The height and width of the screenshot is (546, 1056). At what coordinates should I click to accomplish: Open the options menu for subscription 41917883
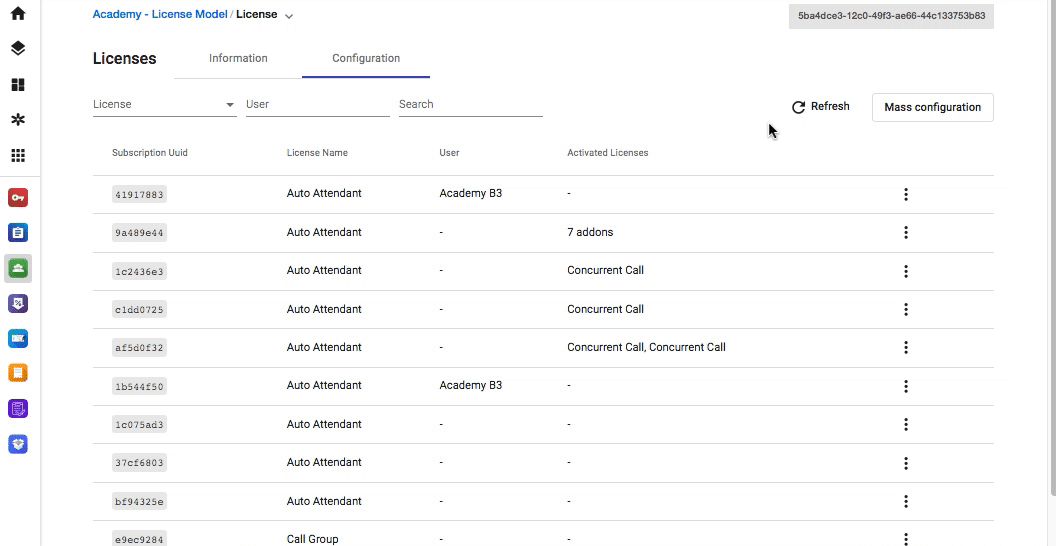[906, 195]
